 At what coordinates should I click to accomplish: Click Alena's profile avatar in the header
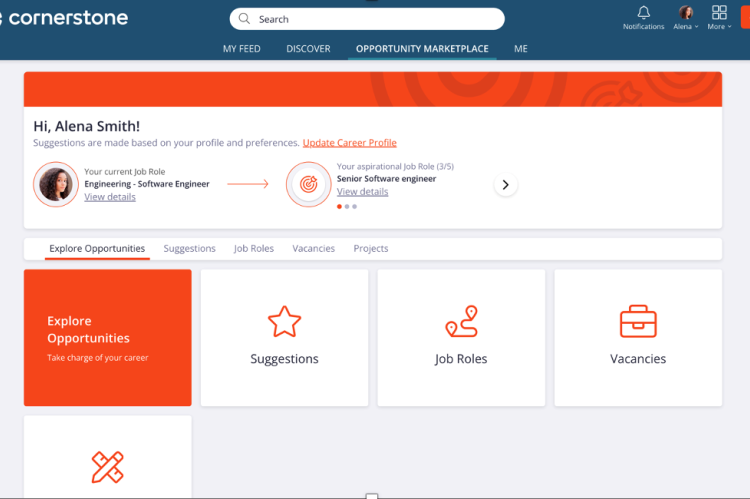coord(686,12)
